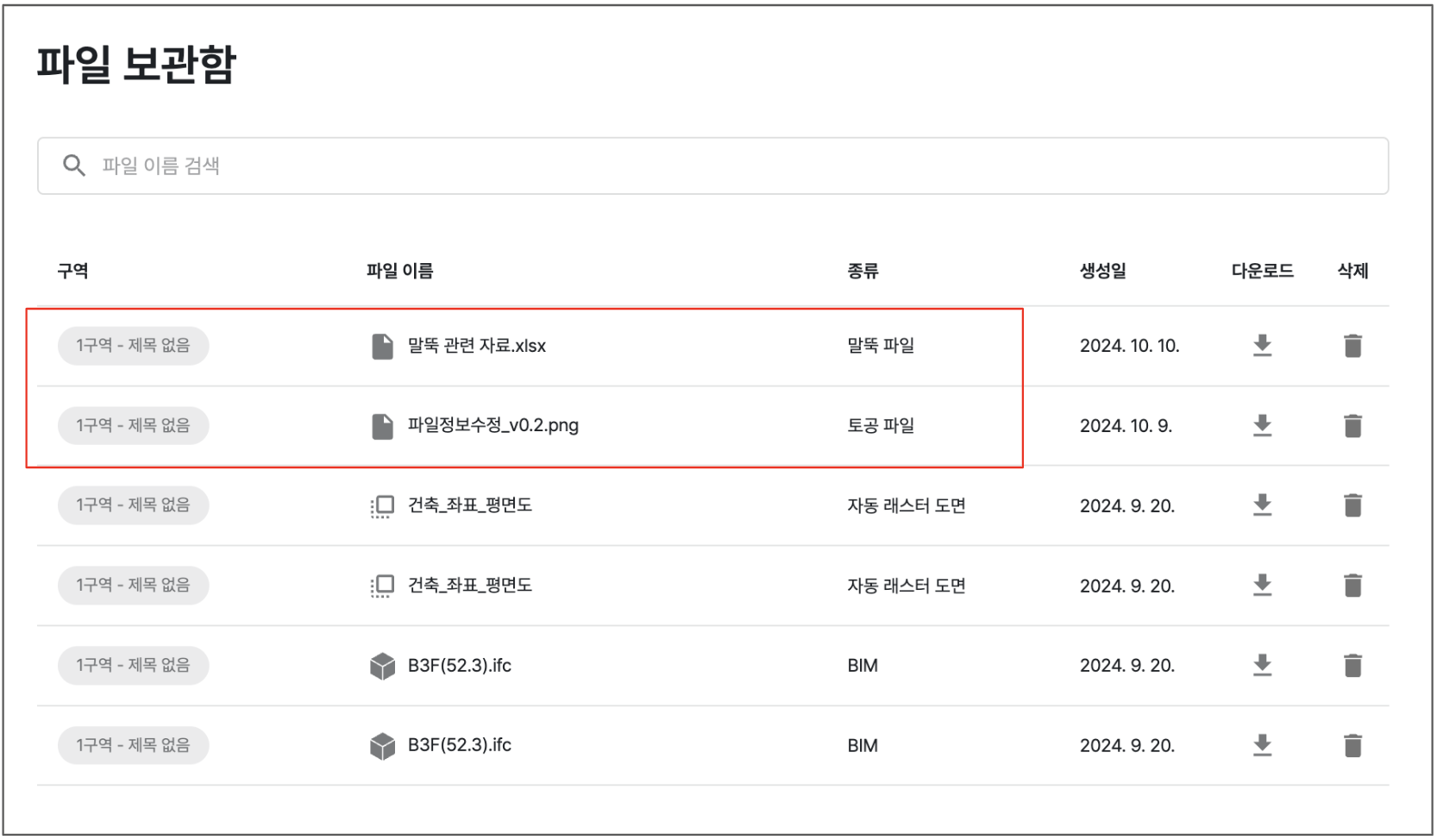Click the 1구역 chip in 말뚝 파일 row

tap(133, 346)
